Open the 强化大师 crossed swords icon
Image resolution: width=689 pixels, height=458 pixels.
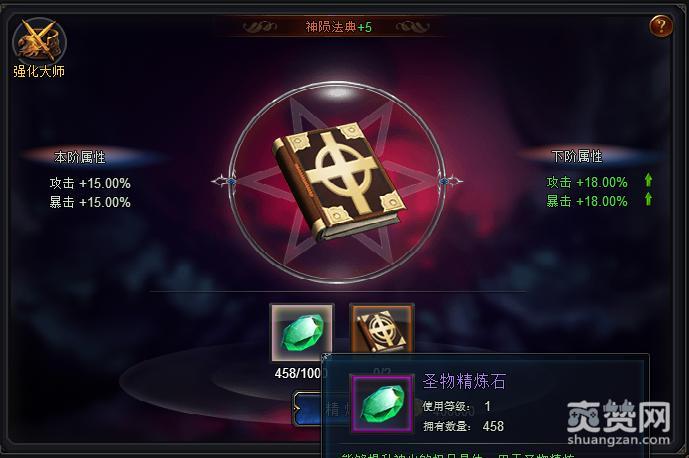(x=39, y=41)
